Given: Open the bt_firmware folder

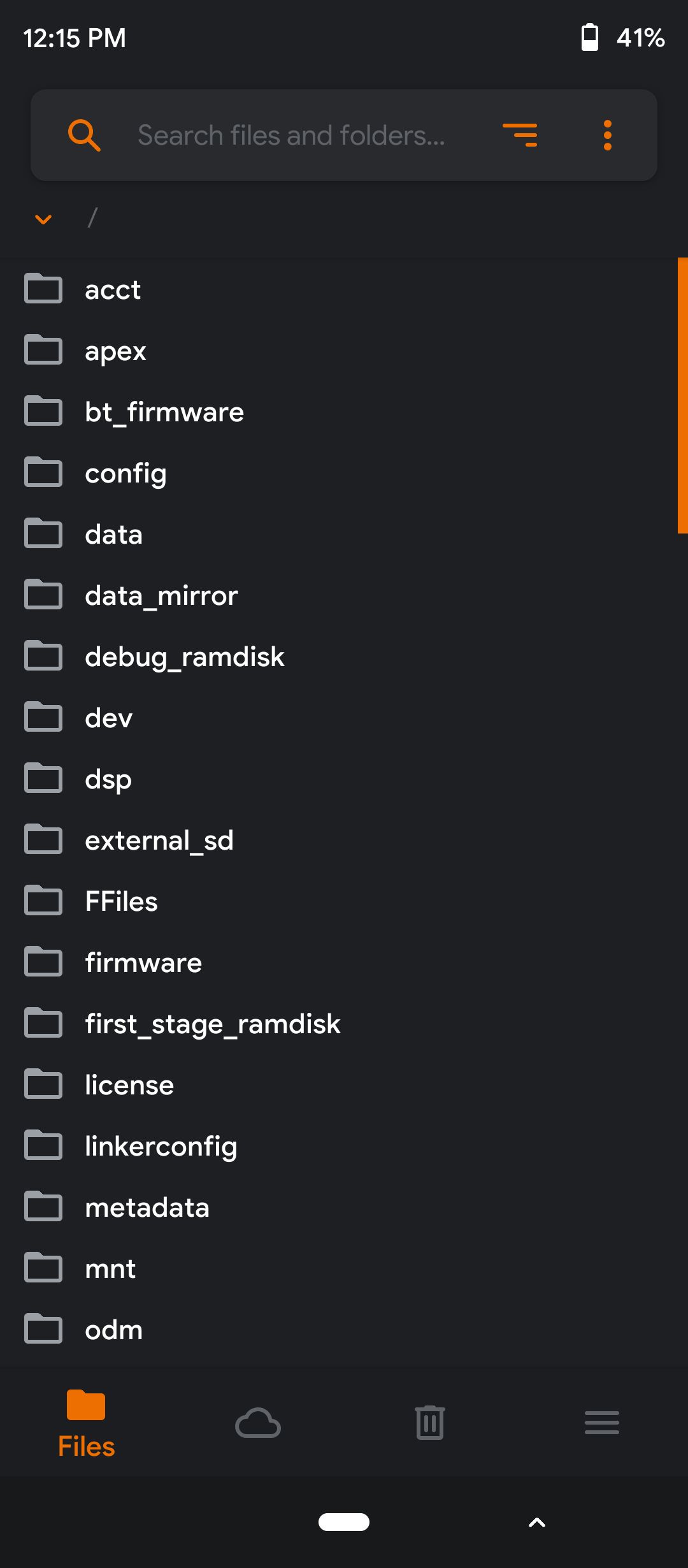Looking at the screenshot, I should tap(164, 412).
